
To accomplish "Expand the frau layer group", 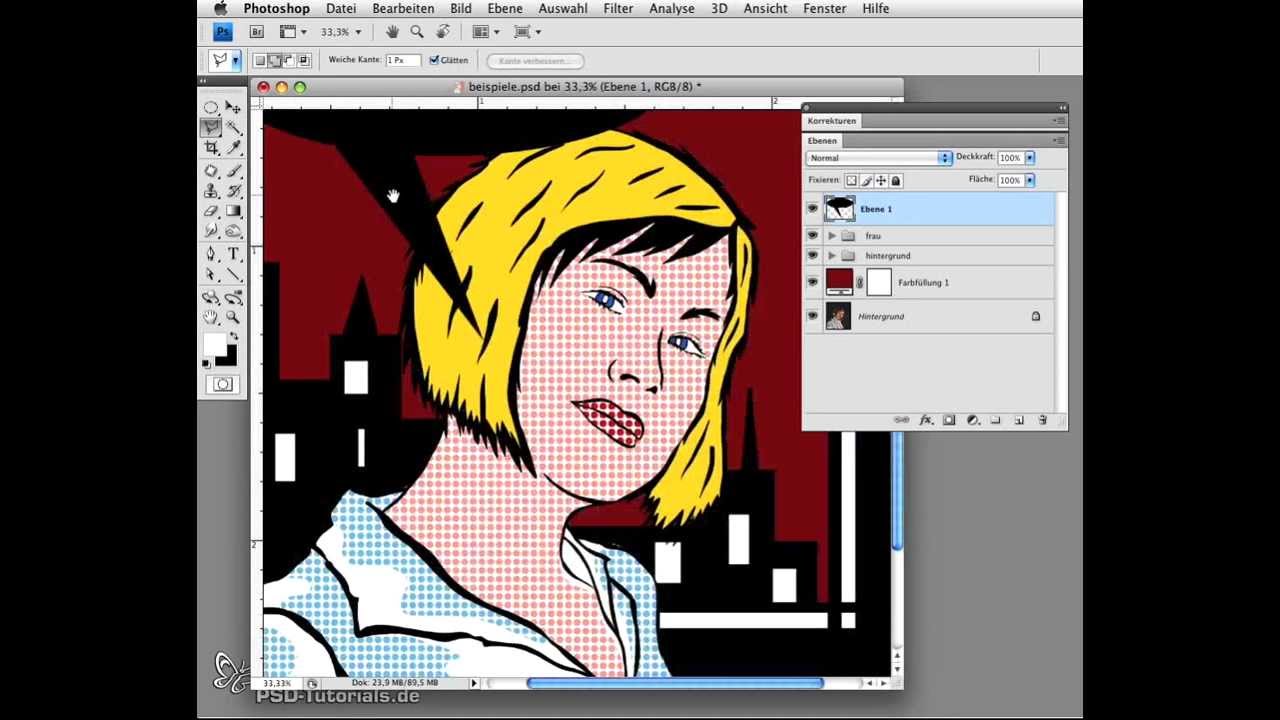I will click(832, 236).
